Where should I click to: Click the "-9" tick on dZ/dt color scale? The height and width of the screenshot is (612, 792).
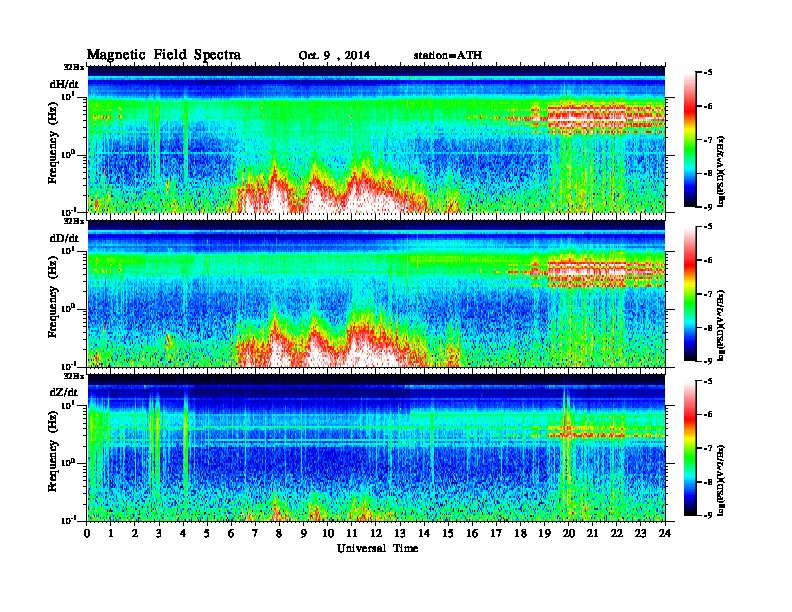(708, 515)
